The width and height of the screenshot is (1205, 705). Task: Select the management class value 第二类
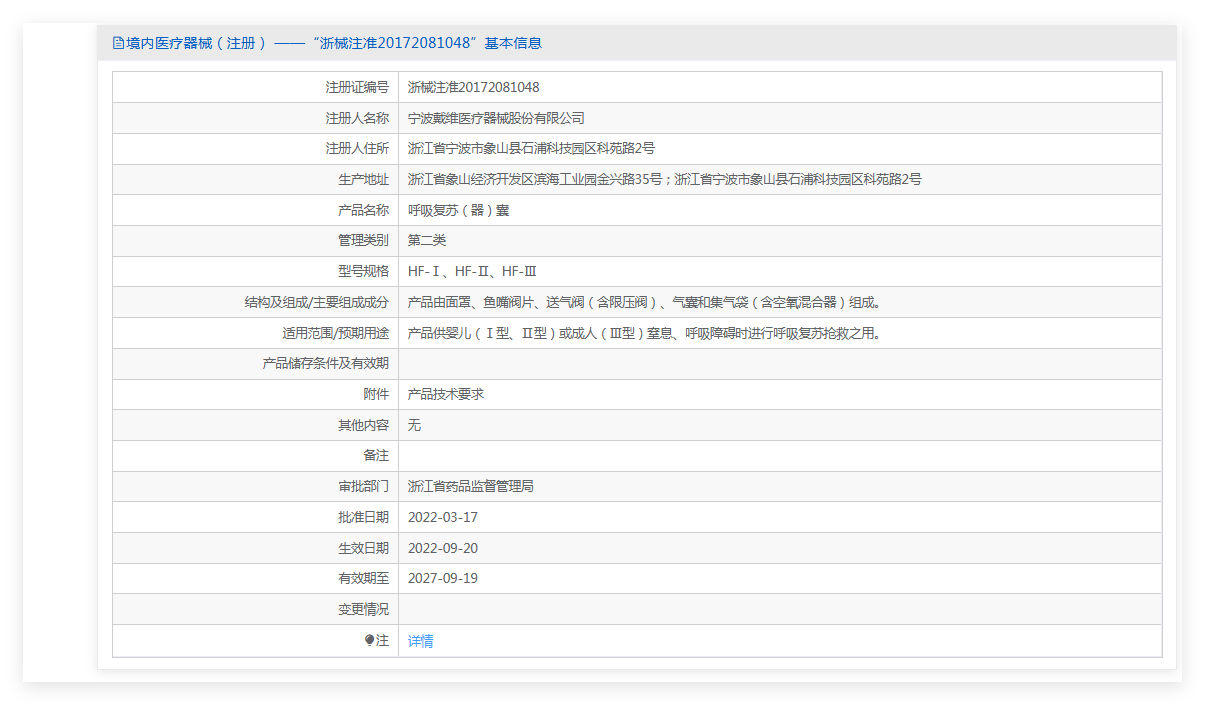[x=427, y=240]
